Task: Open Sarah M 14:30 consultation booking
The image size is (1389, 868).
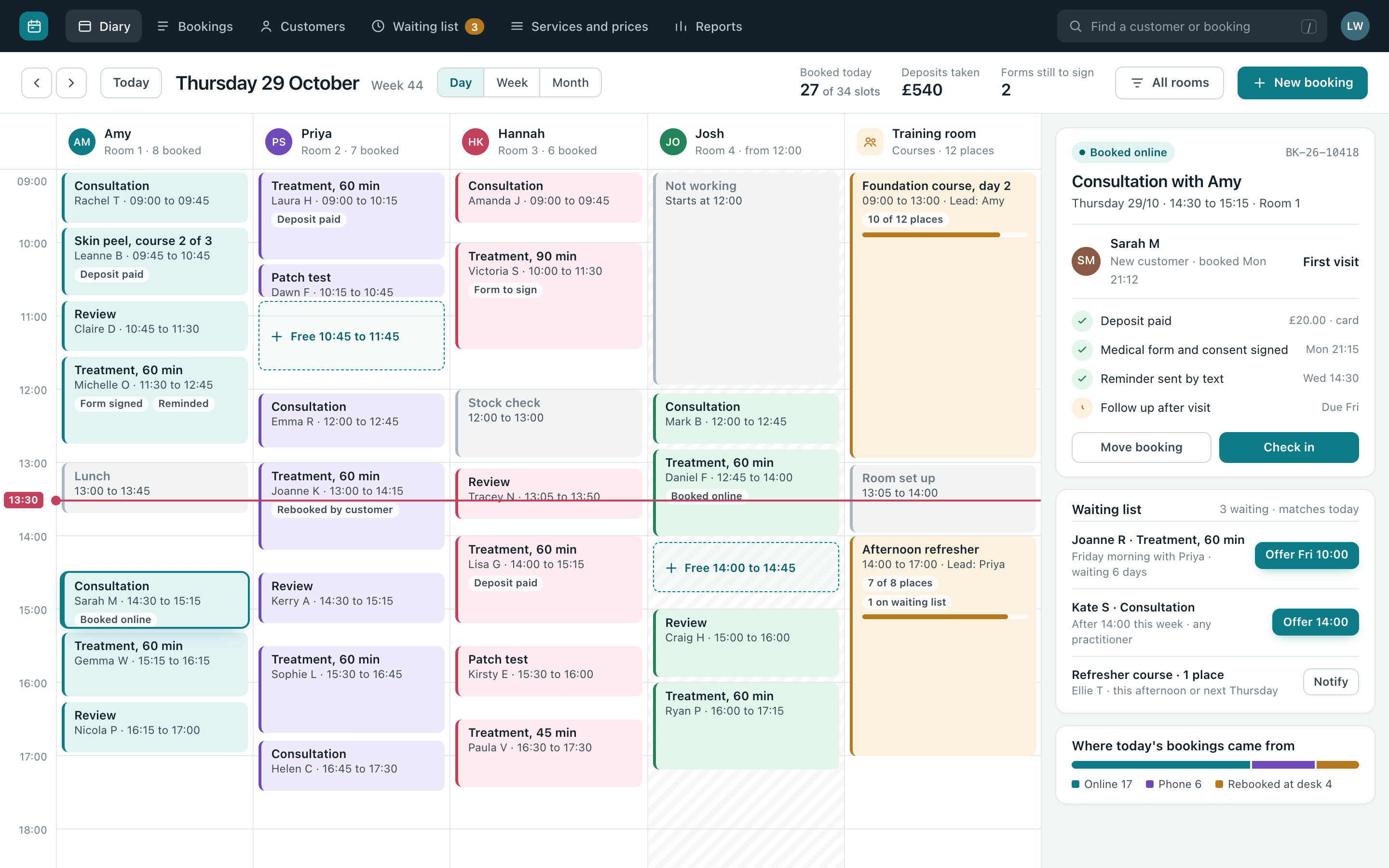Action: tap(155, 600)
